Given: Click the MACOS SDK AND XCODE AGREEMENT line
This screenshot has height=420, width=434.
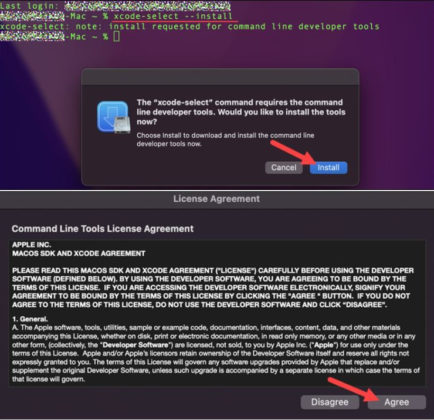Looking at the screenshot, I should (x=79, y=253).
